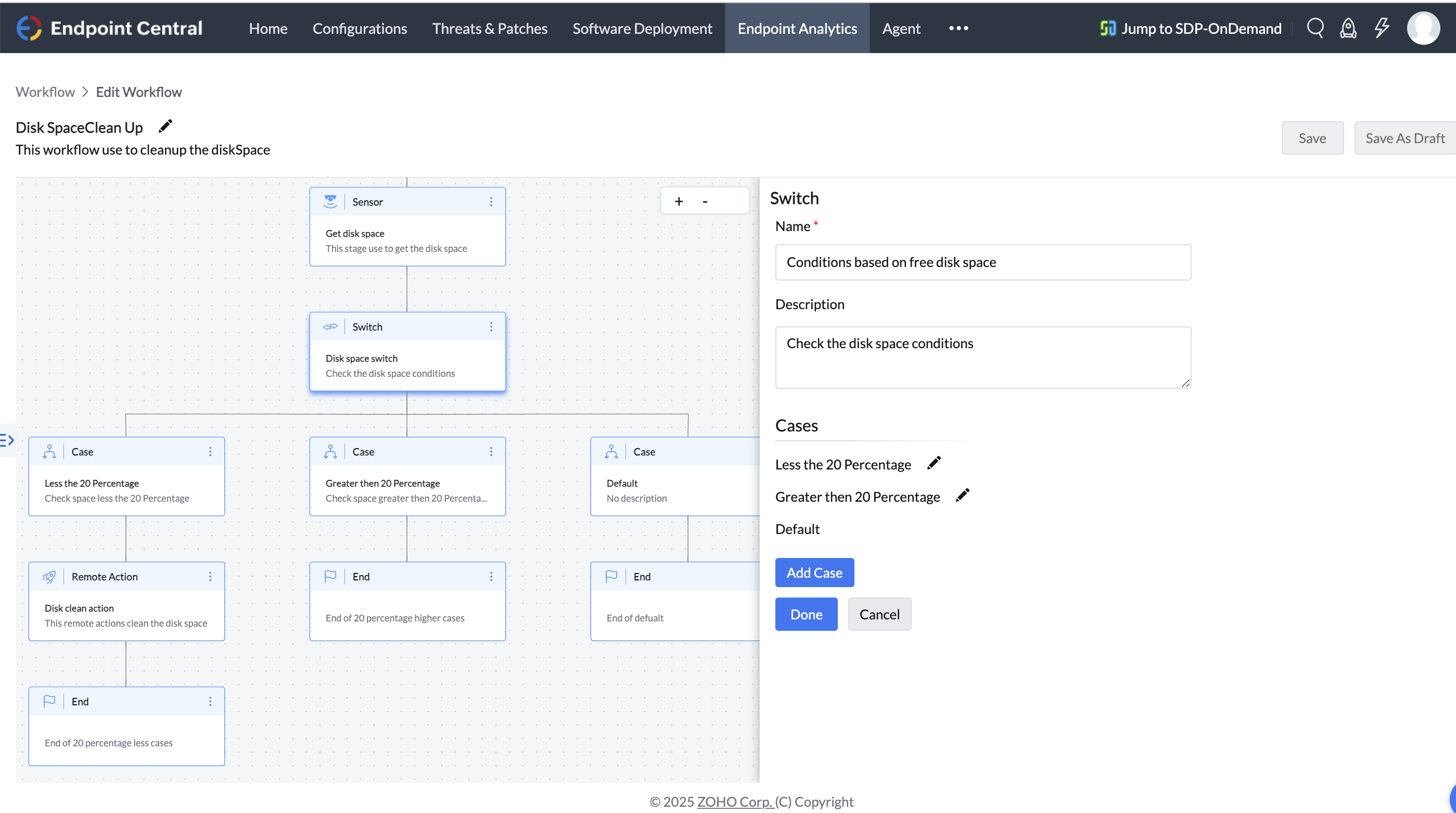1456x813 pixels.
Task: Click the user profile avatar
Action: 1423,28
